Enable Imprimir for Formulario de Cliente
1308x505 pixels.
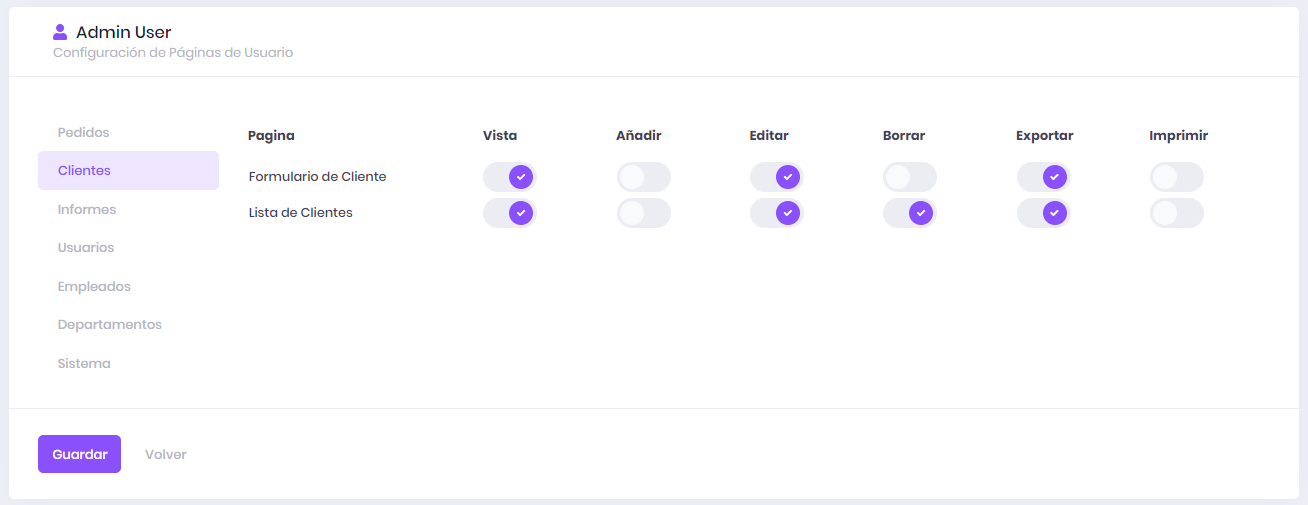pyautogui.click(x=1176, y=177)
